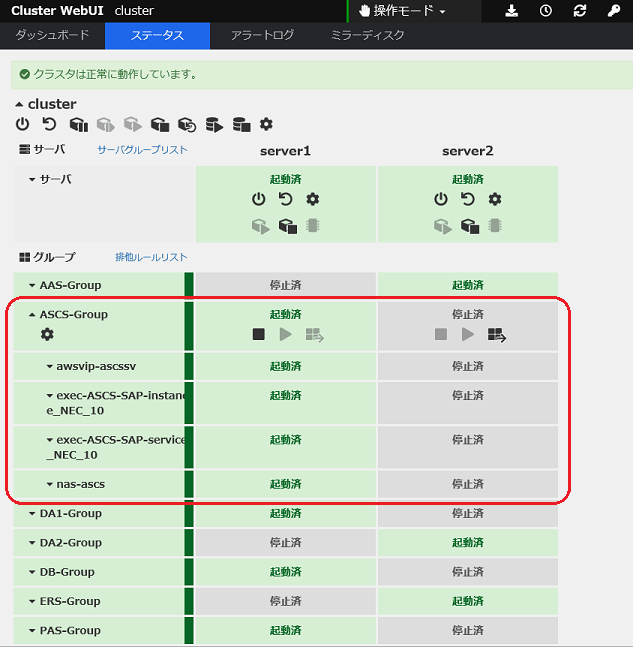The height and width of the screenshot is (647, 633).
Task: Click the refresh icon in the top bar
Action: click(x=579, y=11)
